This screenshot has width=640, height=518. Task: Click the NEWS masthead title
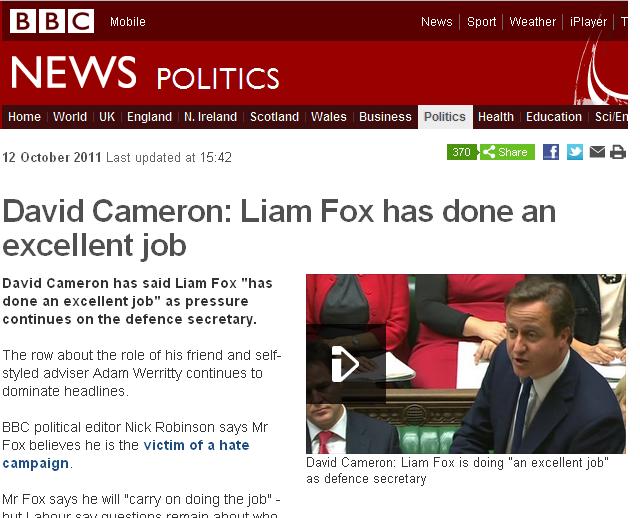tap(73, 72)
